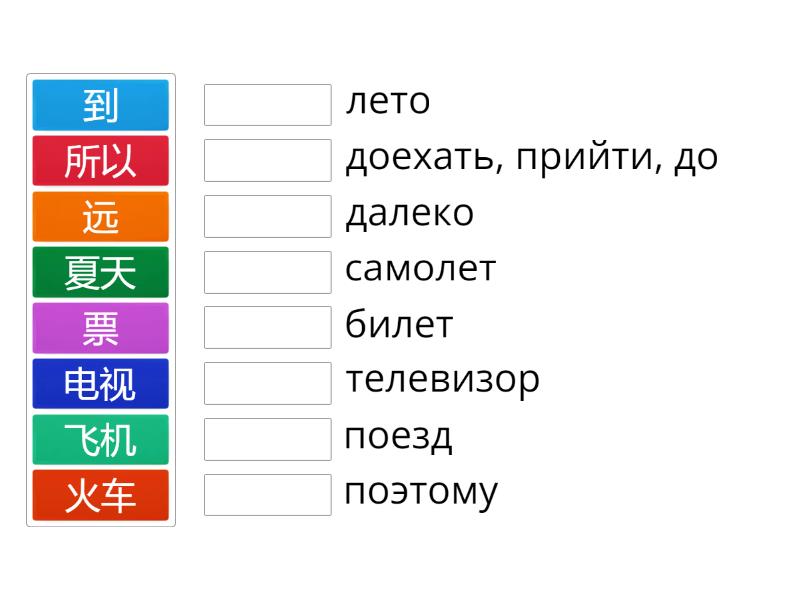This screenshot has width=800, height=600.
Task: Pick the answer slot next to поэтому
Action: point(267,494)
